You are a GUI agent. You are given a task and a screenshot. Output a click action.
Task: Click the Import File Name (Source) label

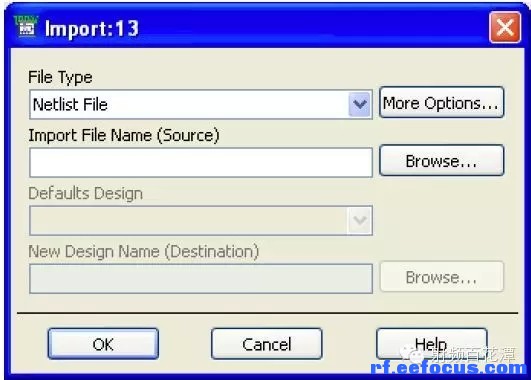124,135
